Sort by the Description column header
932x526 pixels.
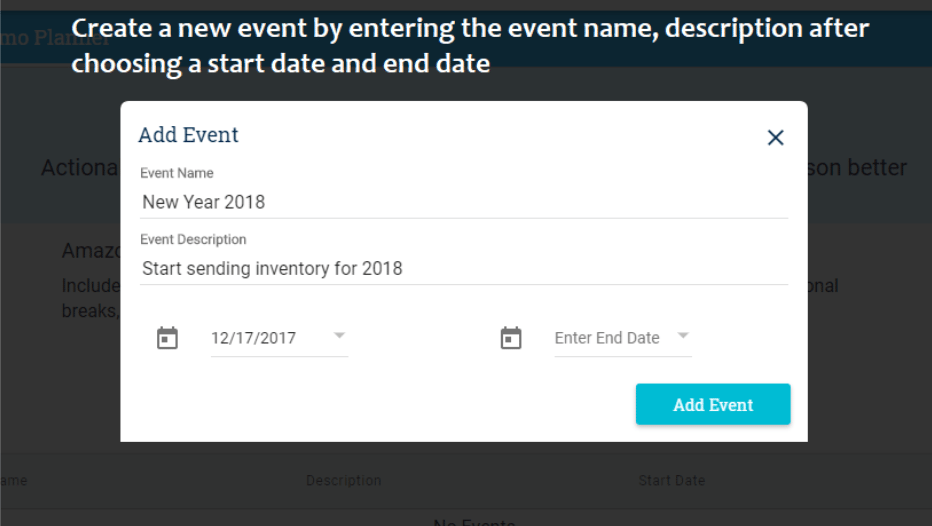pos(344,480)
